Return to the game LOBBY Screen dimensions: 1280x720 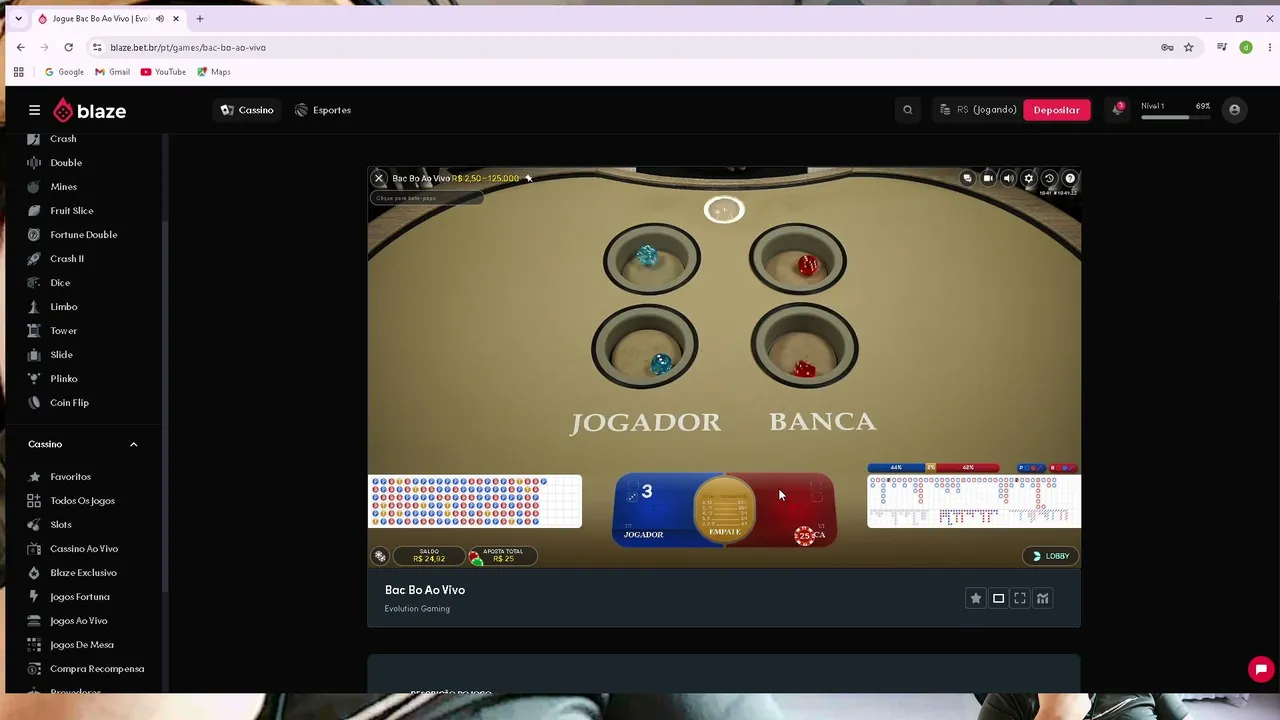pos(1051,556)
